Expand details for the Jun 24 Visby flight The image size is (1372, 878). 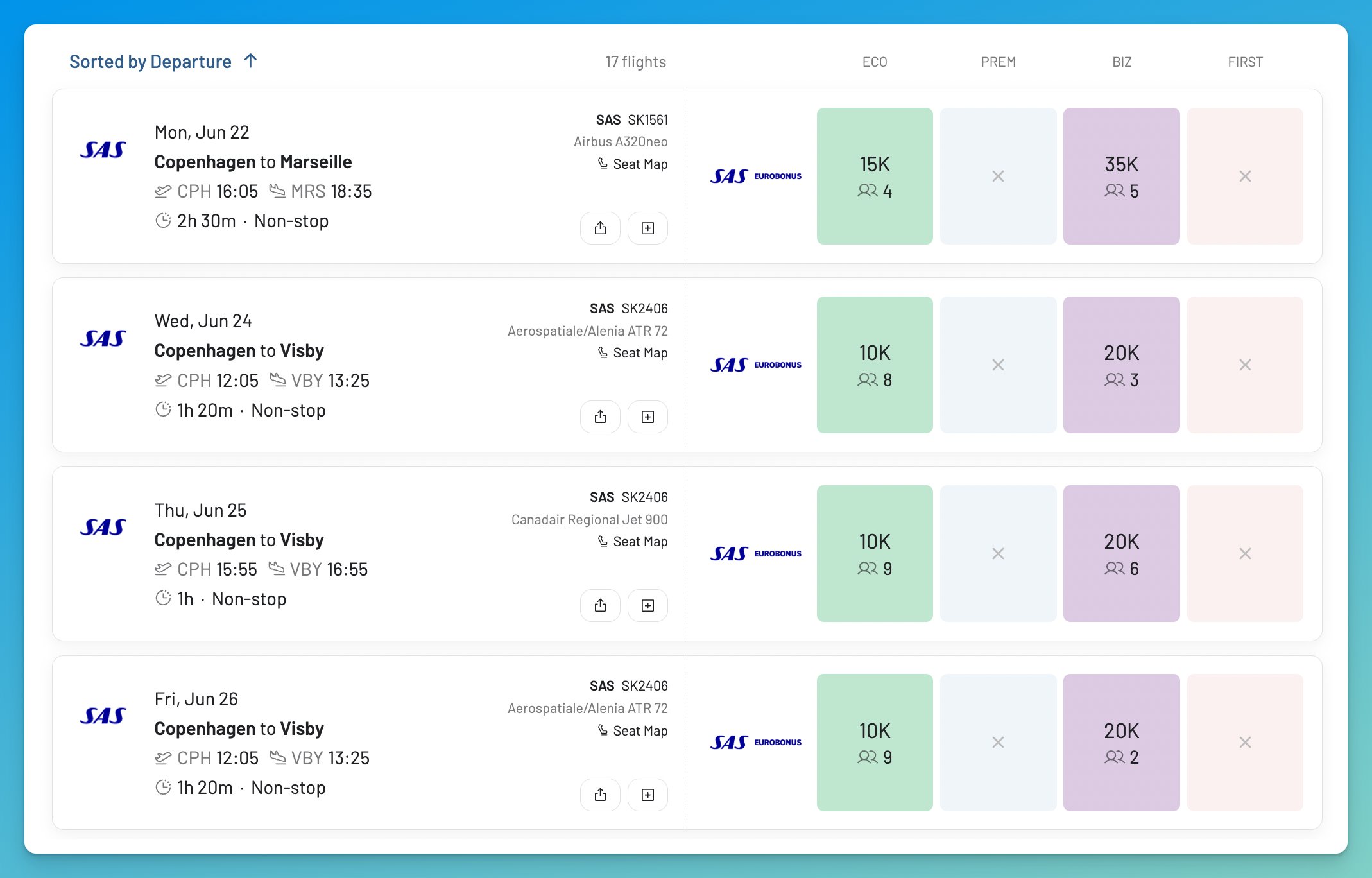[x=647, y=417]
